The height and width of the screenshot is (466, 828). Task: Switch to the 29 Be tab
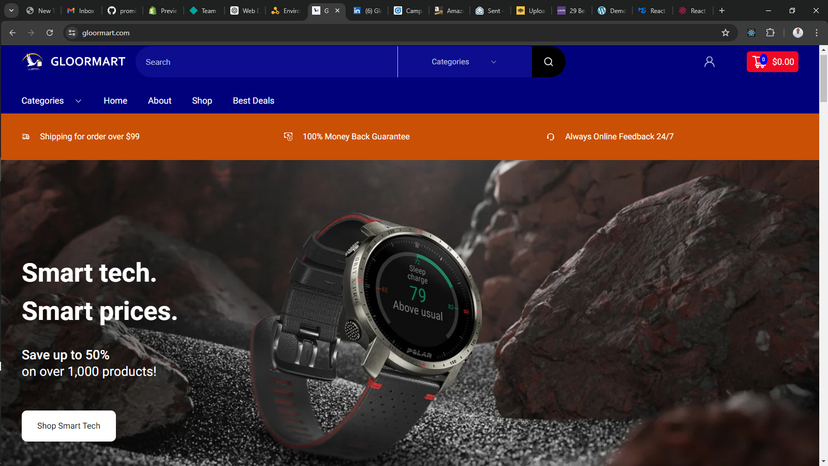coord(571,11)
